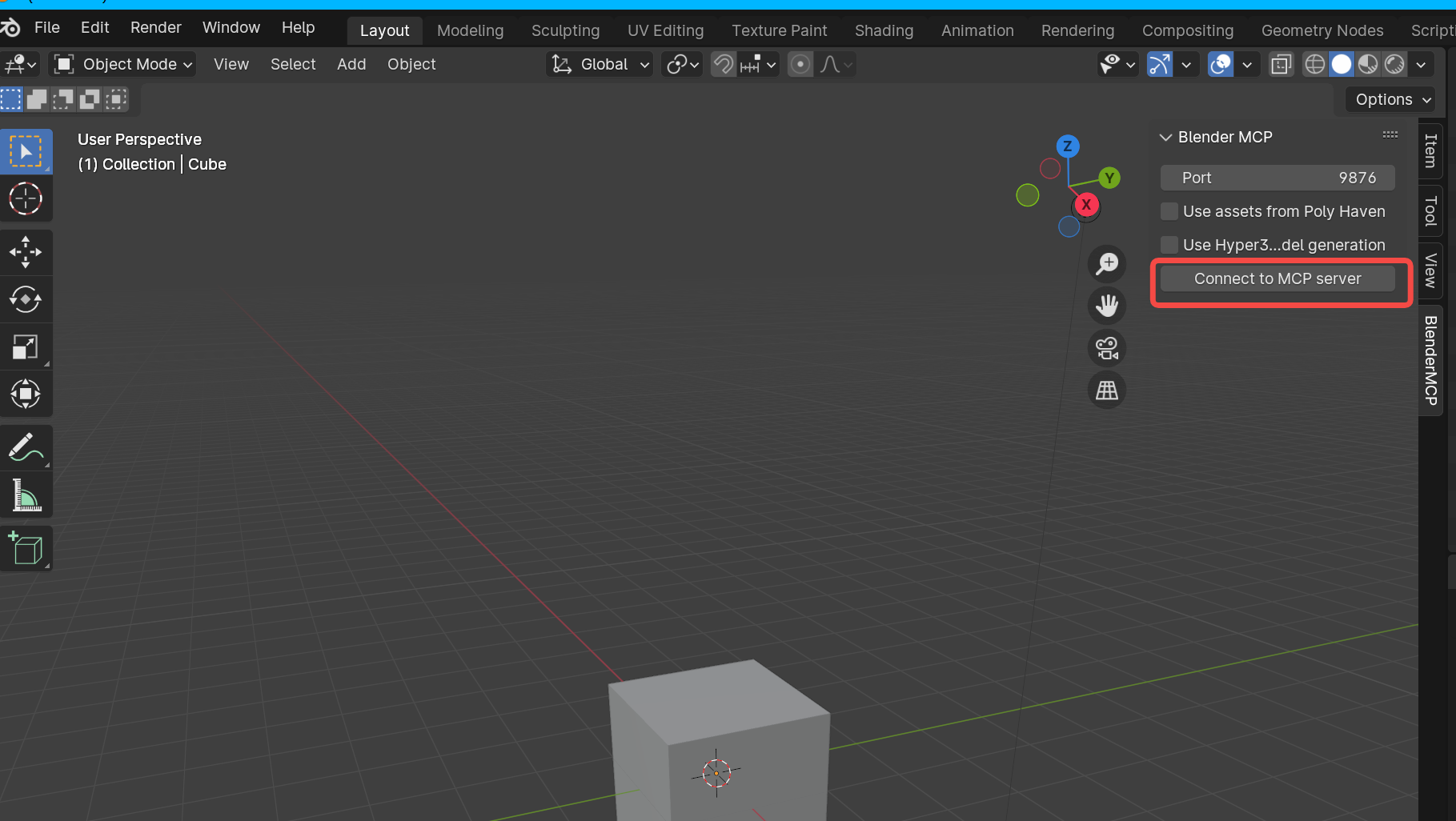Viewport: 1456px width, 821px height.
Task: Toggle X-ray mode
Action: pyautogui.click(x=1282, y=64)
